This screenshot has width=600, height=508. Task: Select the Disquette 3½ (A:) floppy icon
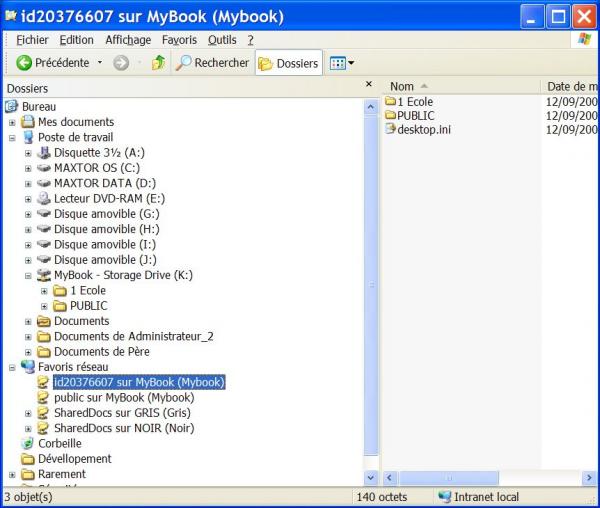tap(44, 153)
